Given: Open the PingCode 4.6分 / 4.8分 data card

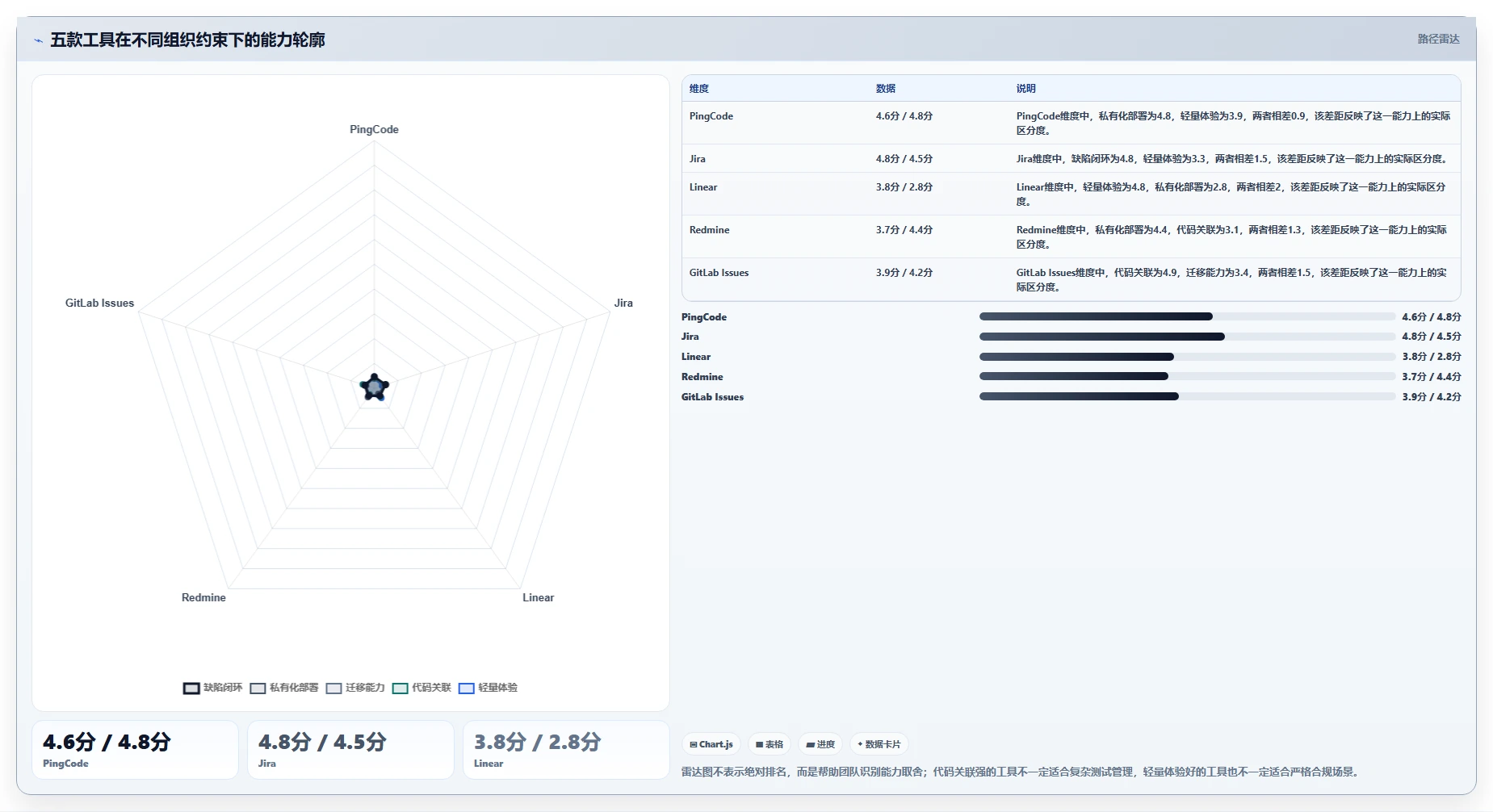Looking at the screenshot, I should [136, 750].
